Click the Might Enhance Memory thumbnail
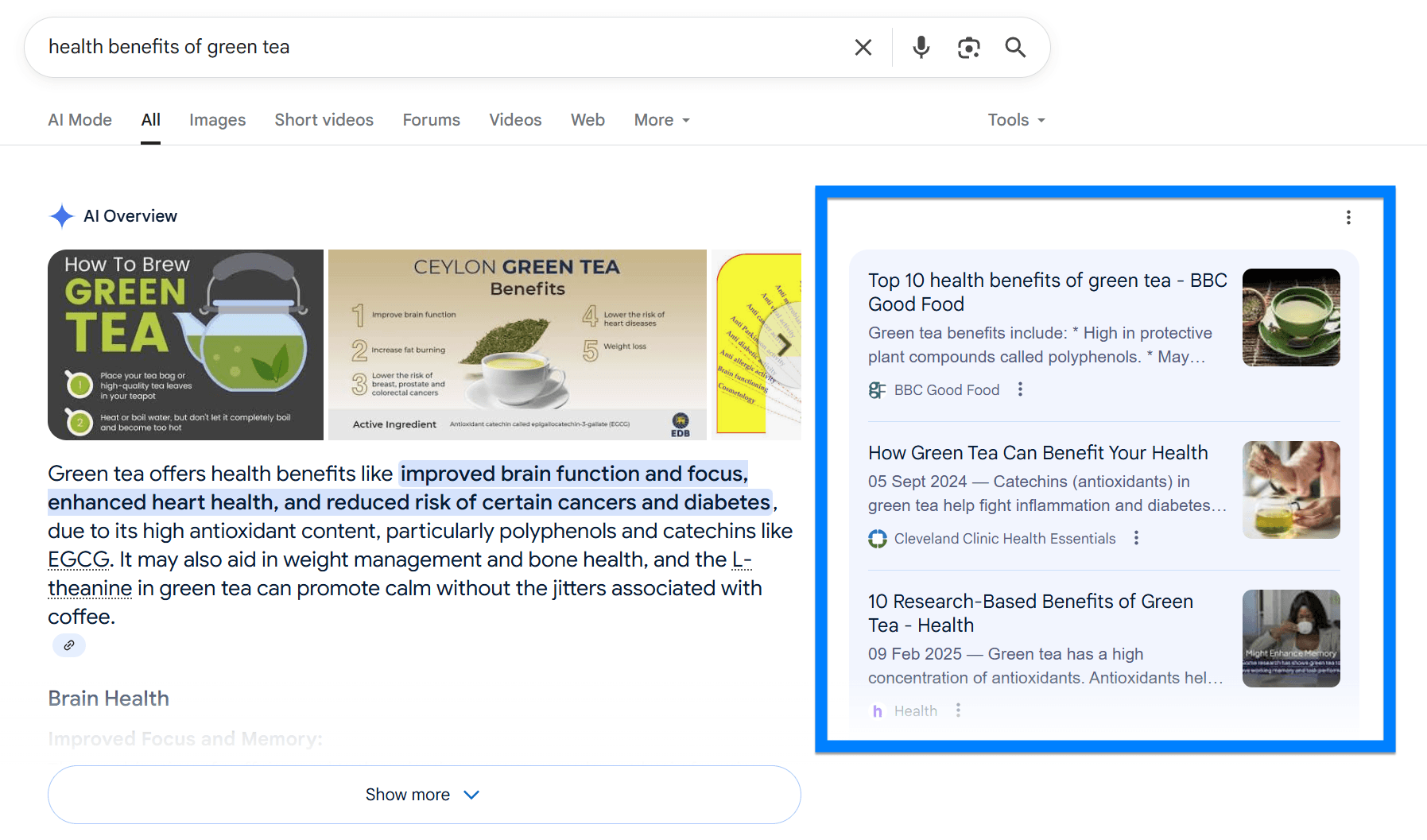The width and height of the screenshot is (1427, 840). (1291, 638)
